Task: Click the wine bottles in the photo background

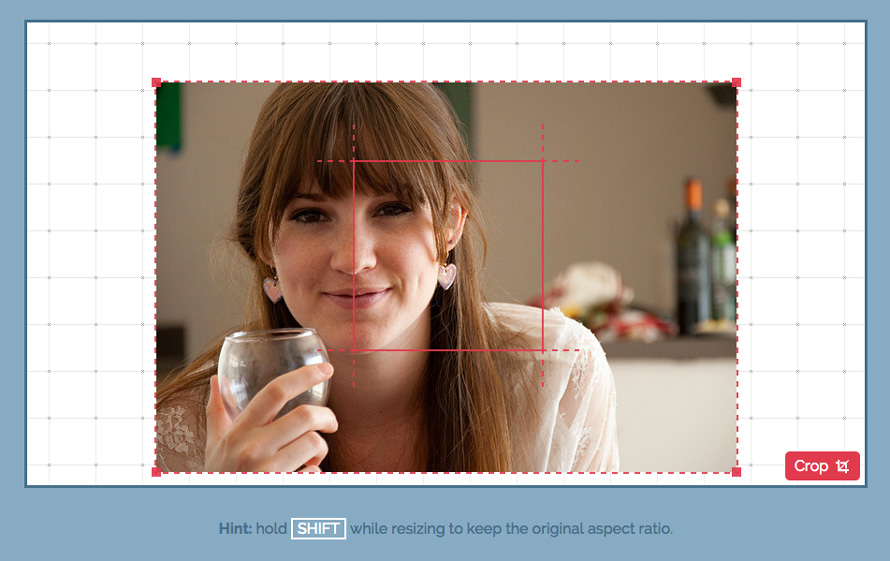Action: [x=706, y=258]
